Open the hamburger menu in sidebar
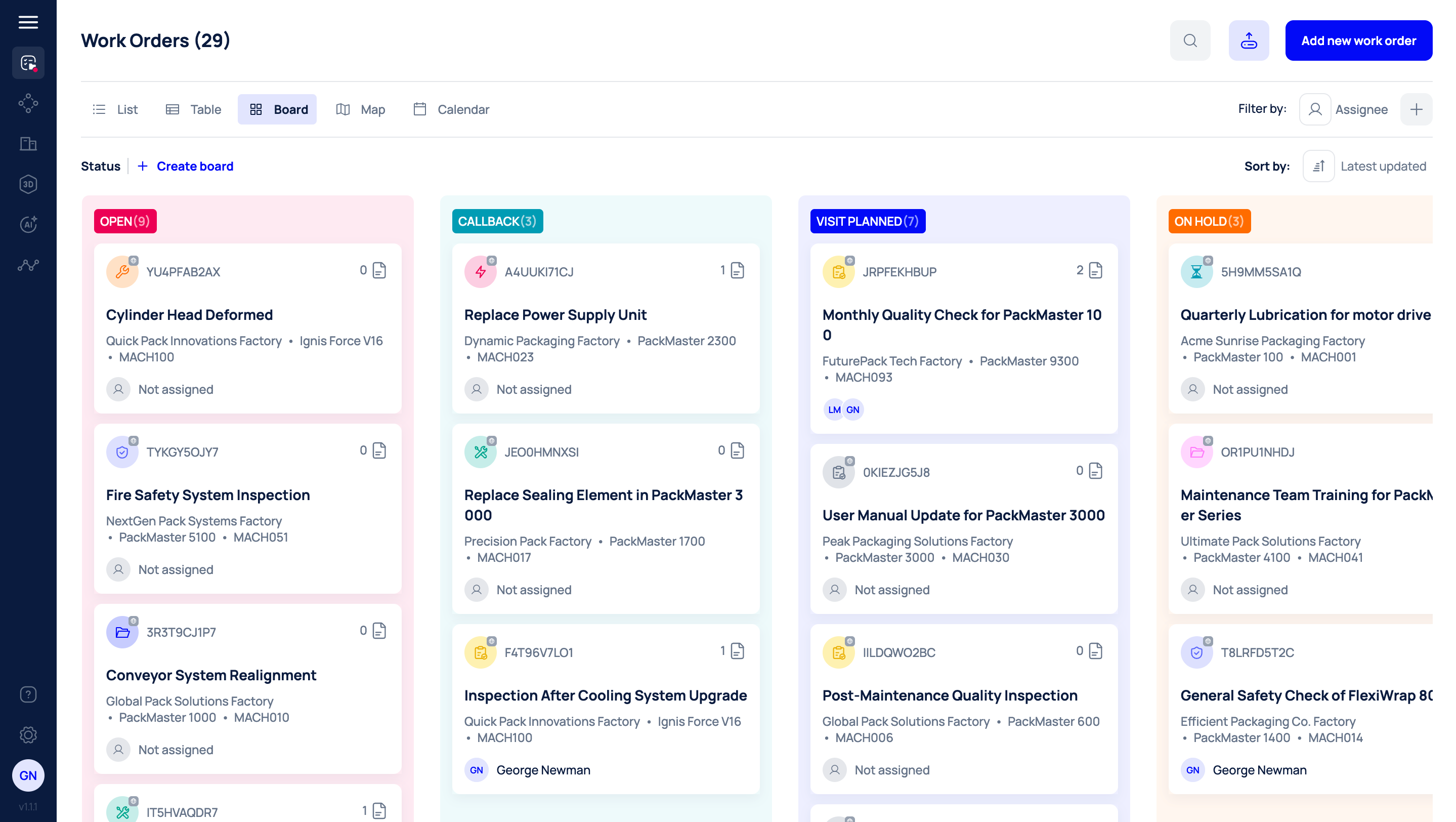Image resolution: width=1456 pixels, height=822 pixels. point(28,22)
